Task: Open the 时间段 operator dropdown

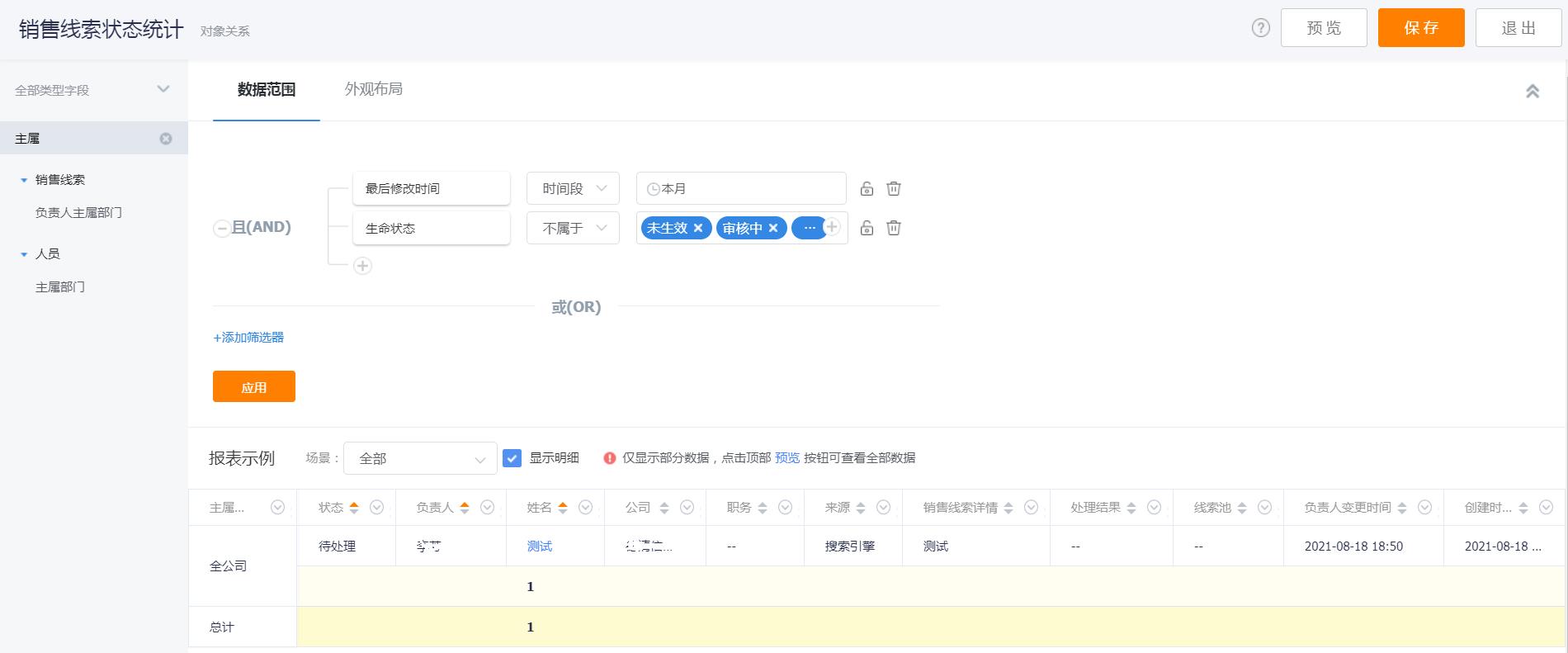Action: pyautogui.click(x=573, y=189)
